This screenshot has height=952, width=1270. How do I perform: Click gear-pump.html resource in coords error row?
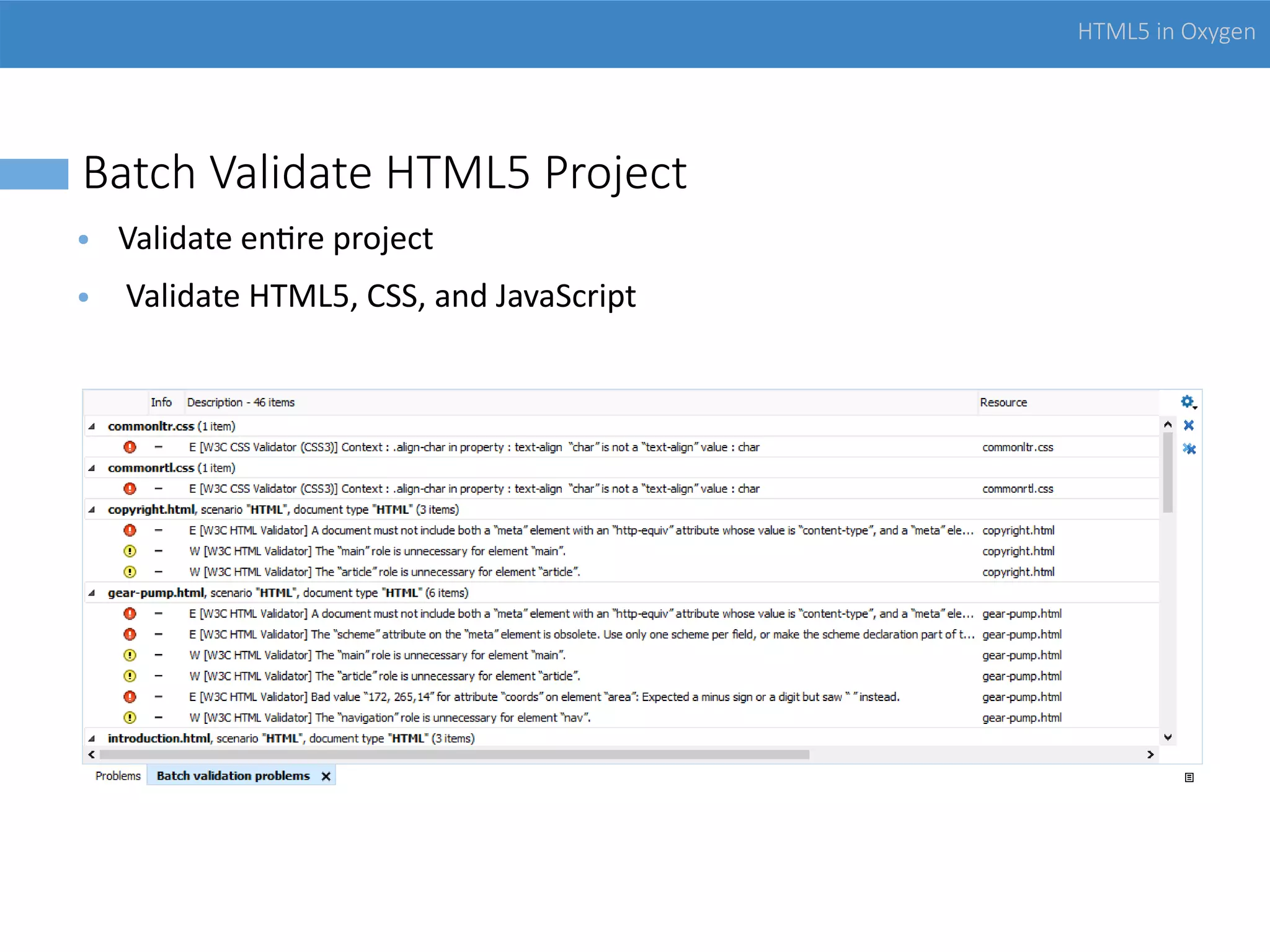tap(1022, 697)
